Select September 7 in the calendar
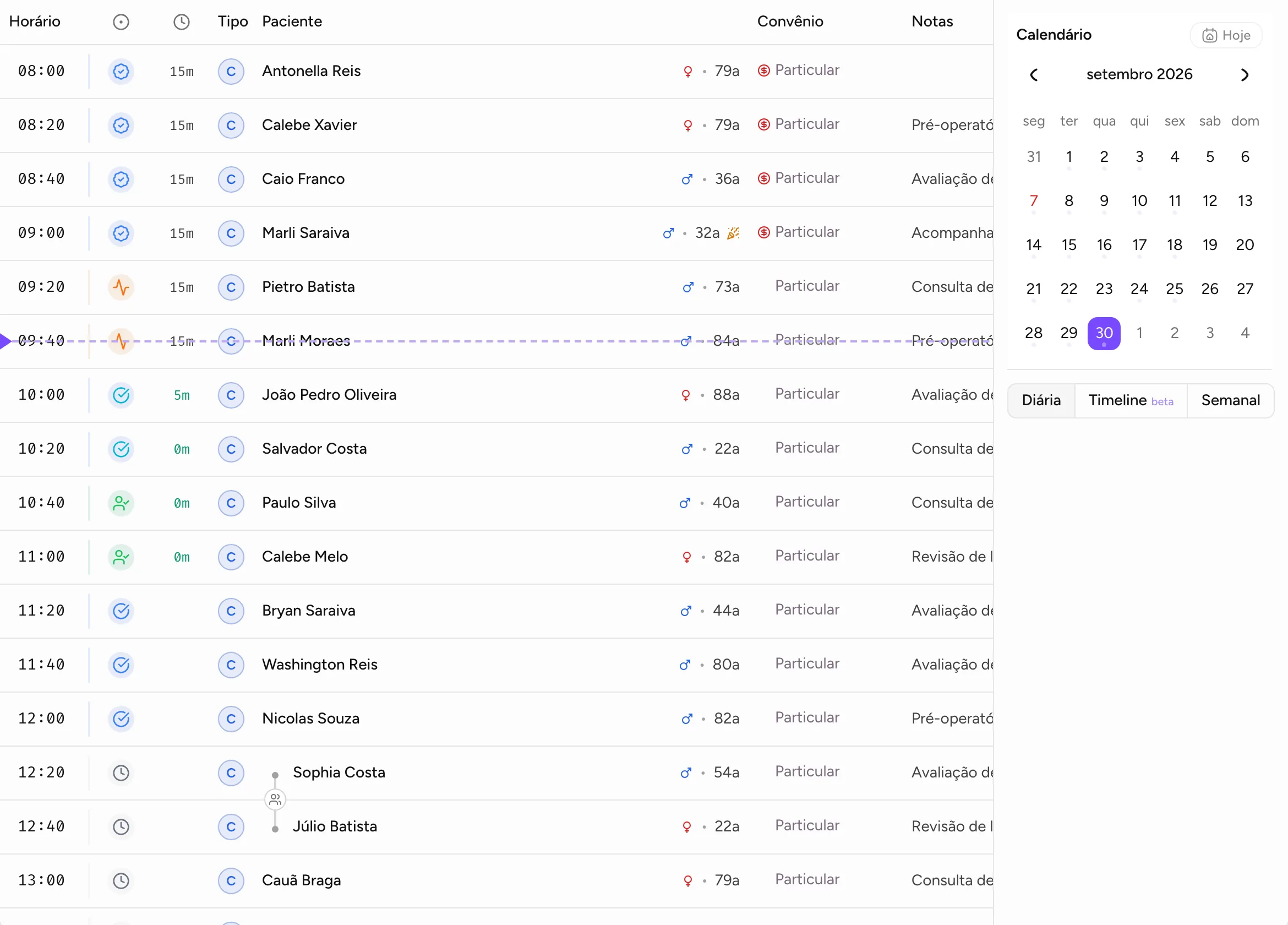The height and width of the screenshot is (925, 1288). pos(1034,201)
